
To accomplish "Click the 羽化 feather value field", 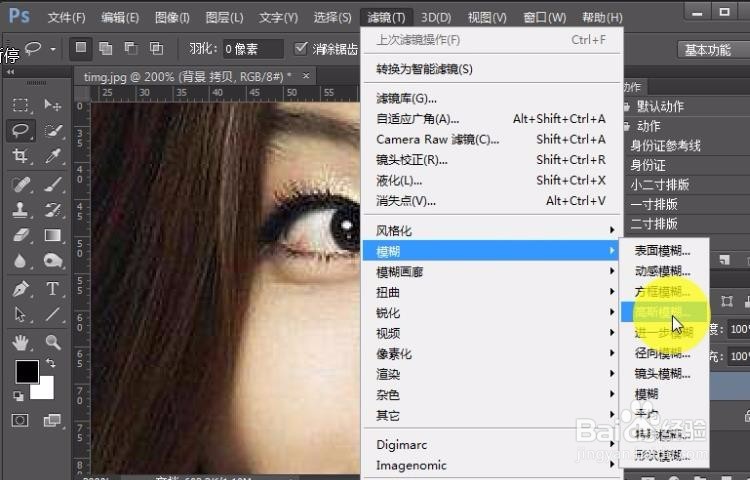I will (x=253, y=49).
